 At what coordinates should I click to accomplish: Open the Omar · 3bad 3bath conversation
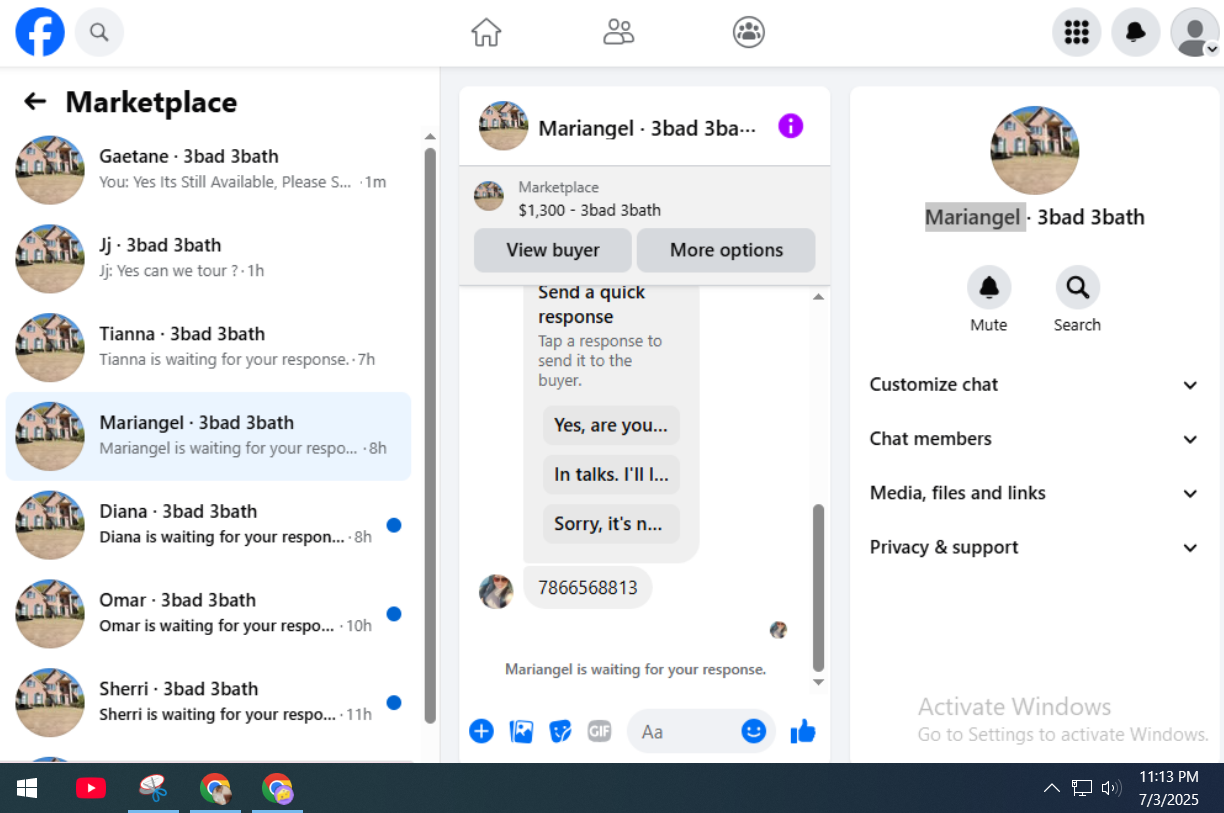point(209,613)
